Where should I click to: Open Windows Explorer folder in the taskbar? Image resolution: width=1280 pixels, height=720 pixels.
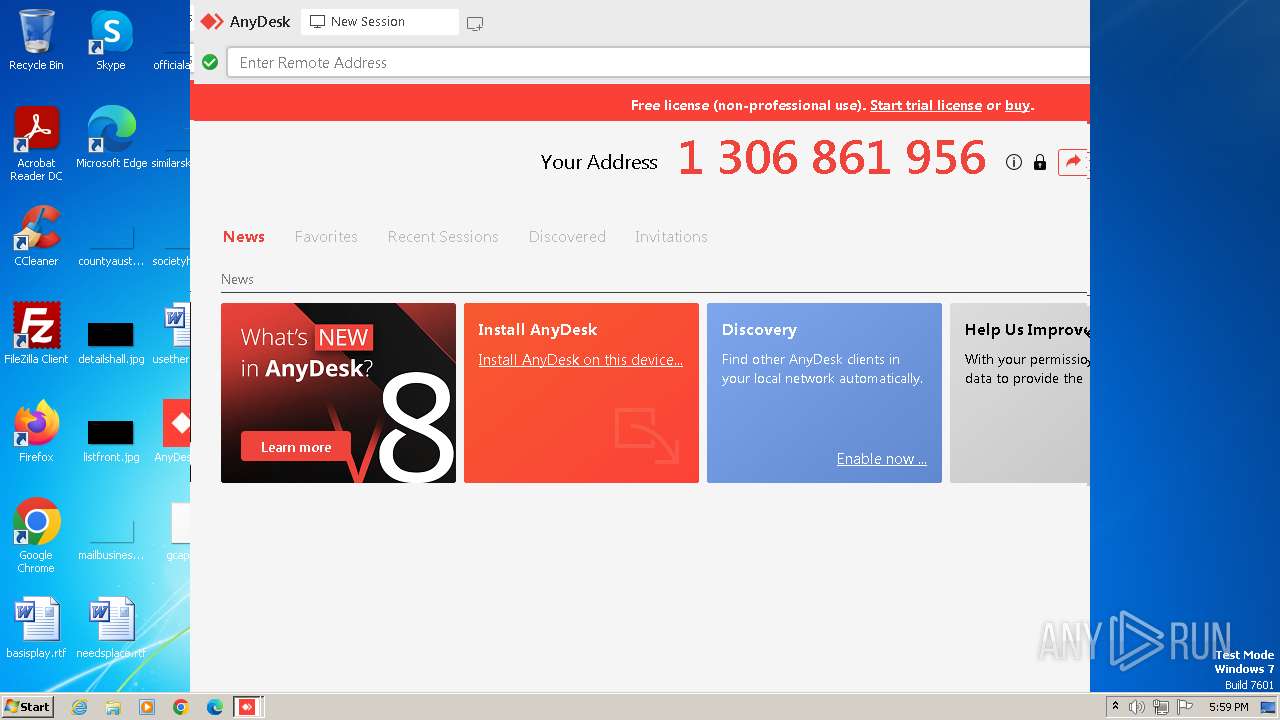[113, 707]
